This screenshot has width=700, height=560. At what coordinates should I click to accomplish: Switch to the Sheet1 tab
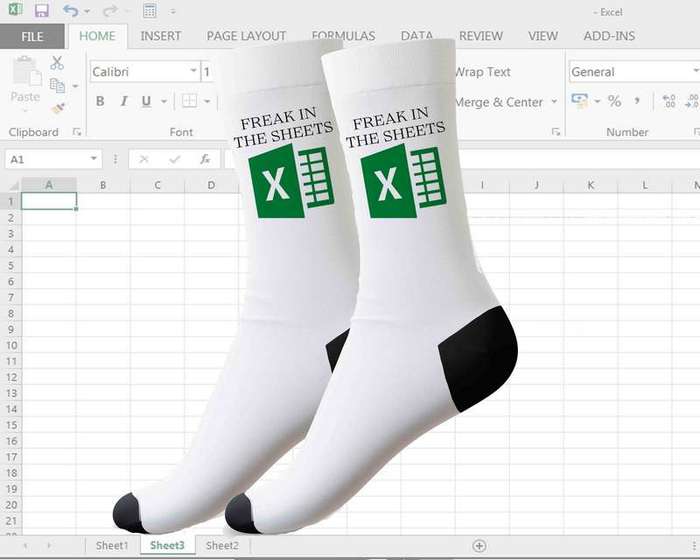click(112, 545)
